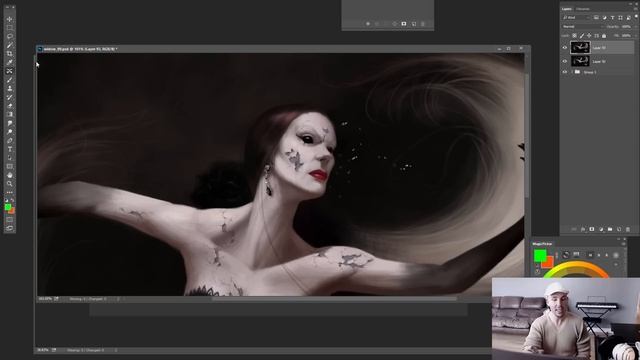Viewport: 640px width, 360px height.
Task: Add a layer mask
Action: point(592,229)
